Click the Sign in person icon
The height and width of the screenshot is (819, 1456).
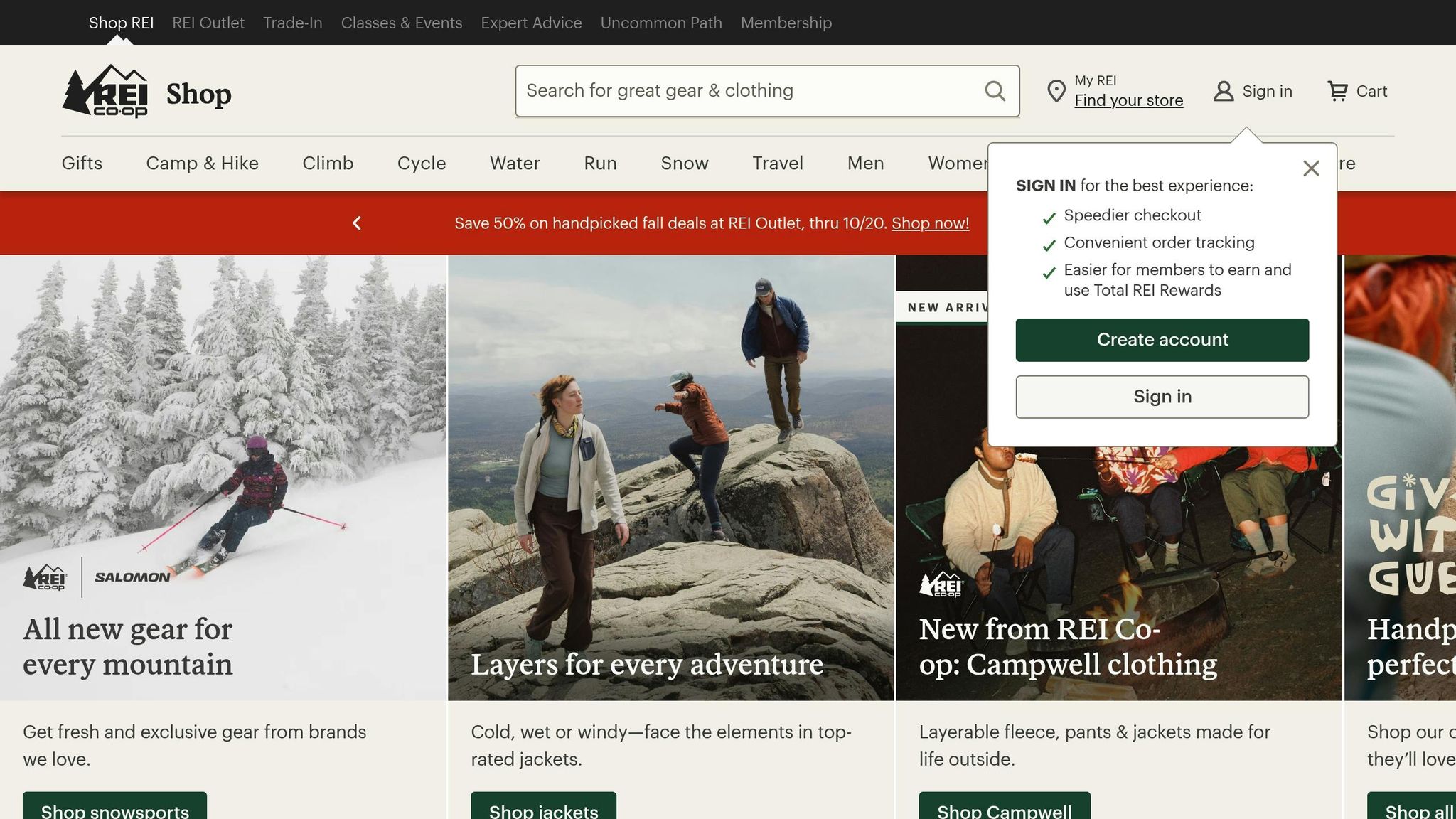coord(1223,91)
